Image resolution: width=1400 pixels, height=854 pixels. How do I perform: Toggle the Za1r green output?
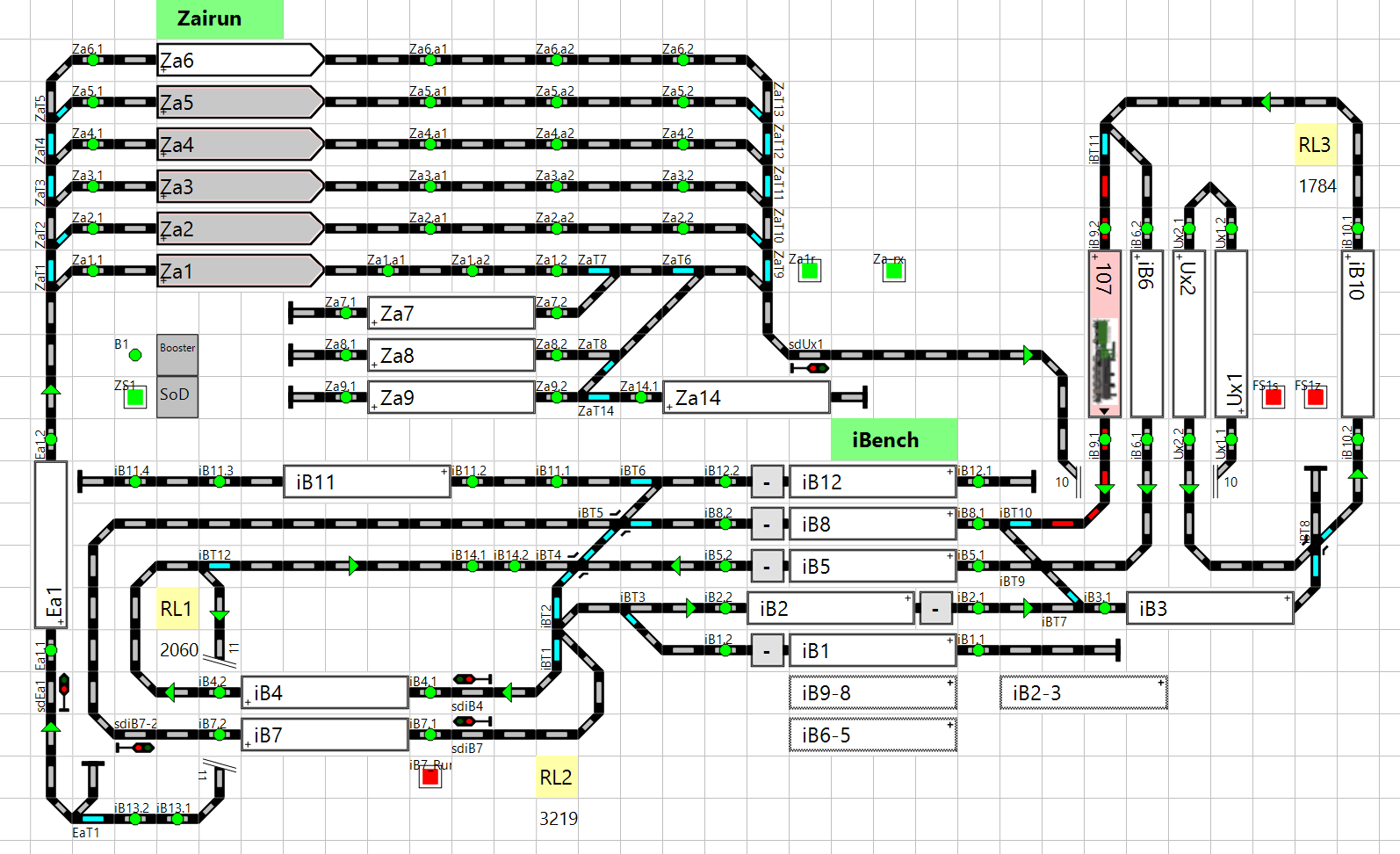click(x=809, y=271)
